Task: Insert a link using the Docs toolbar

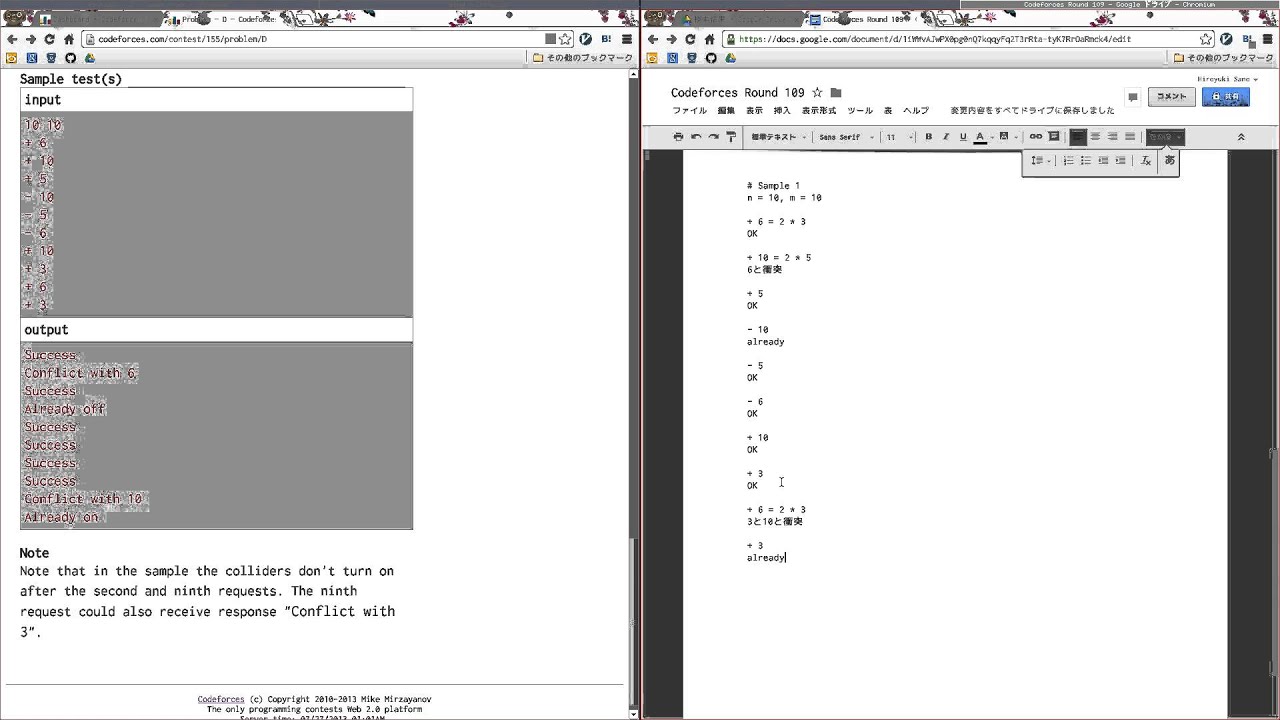Action: tap(1036, 137)
